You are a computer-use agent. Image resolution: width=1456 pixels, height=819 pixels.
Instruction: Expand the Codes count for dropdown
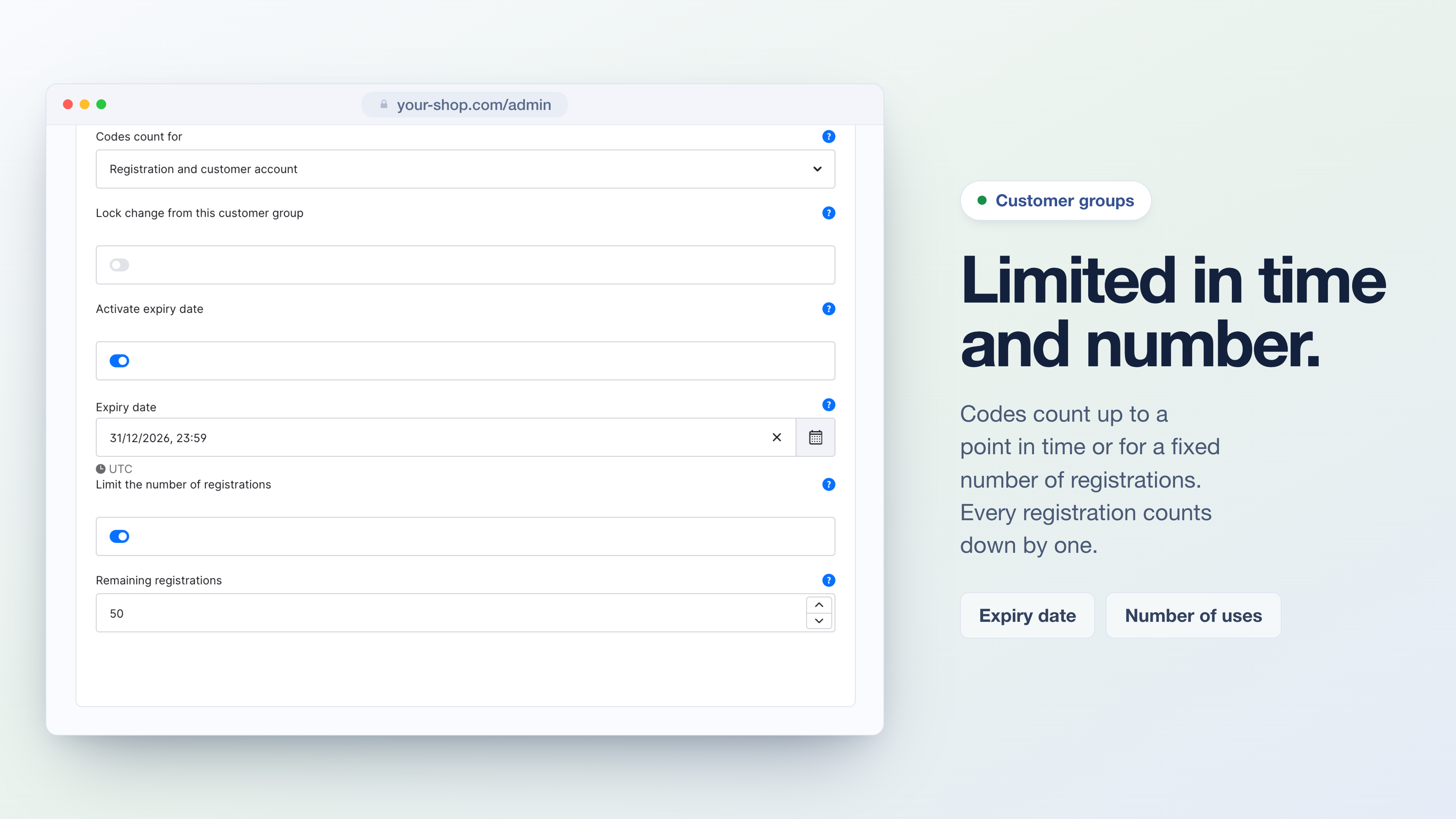coord(465,169)
